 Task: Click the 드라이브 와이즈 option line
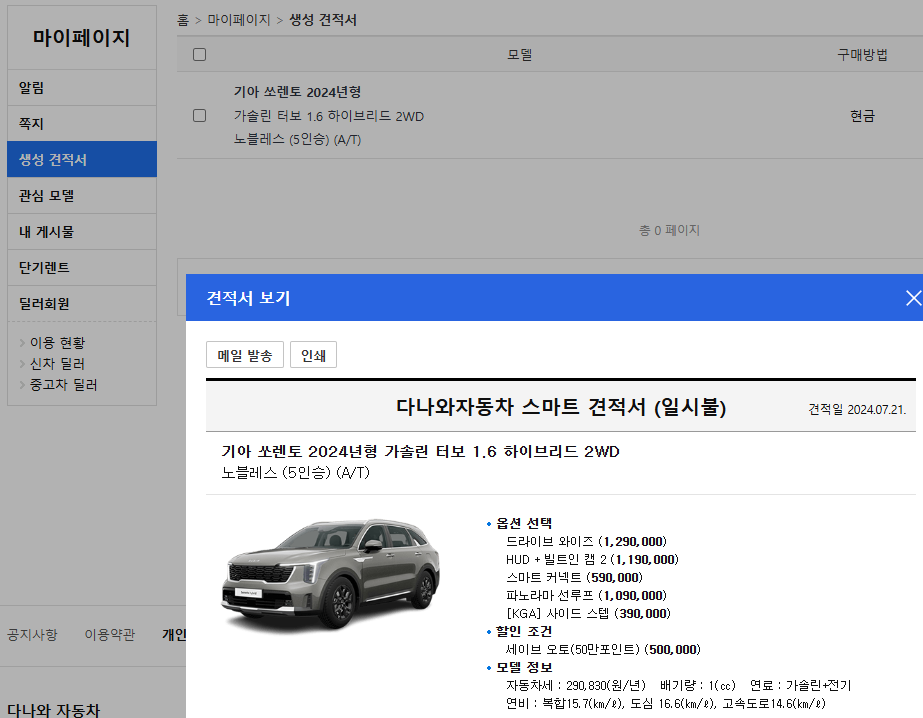586,541
